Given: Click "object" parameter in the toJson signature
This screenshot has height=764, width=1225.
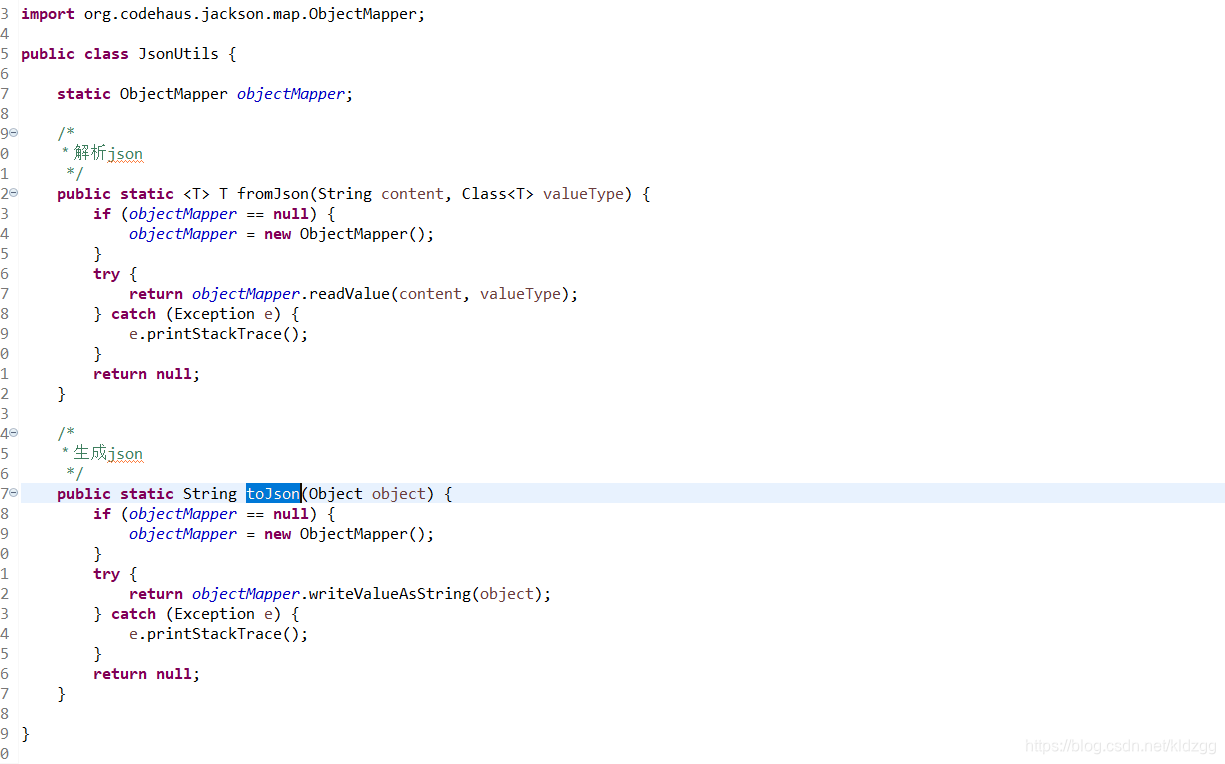Looking at the screenshot, I should point(399,494).
